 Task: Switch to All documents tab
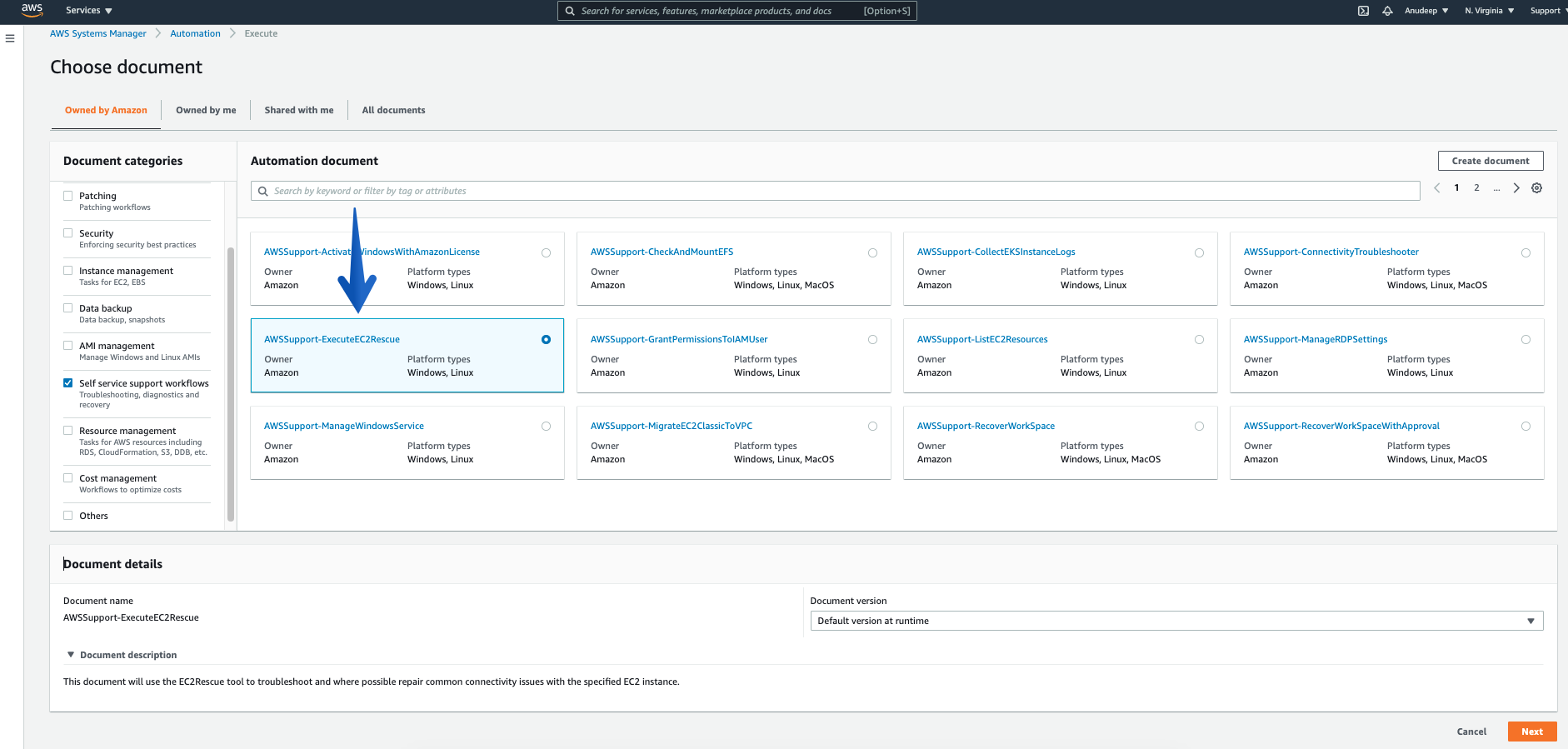[x=393, y=110]
